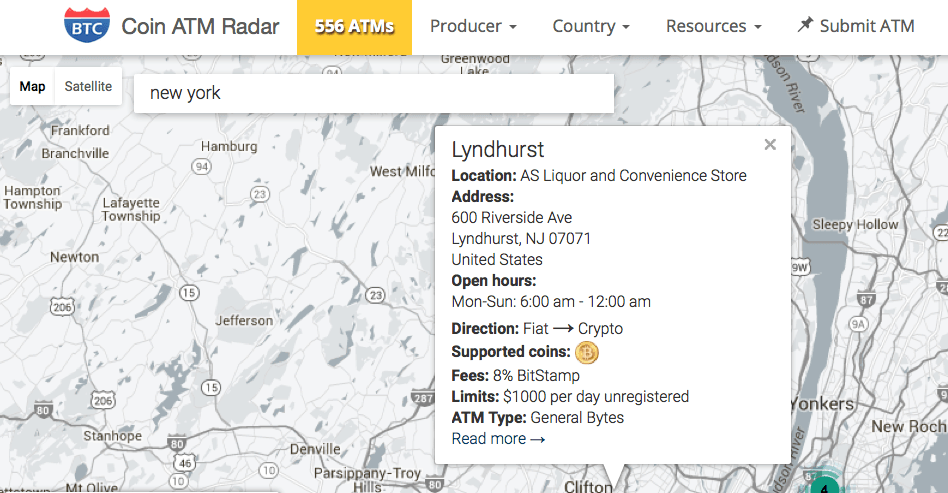This screenshot has height=493, width=948.
Task: Click the route 9A shield on map
Action: 858,324
